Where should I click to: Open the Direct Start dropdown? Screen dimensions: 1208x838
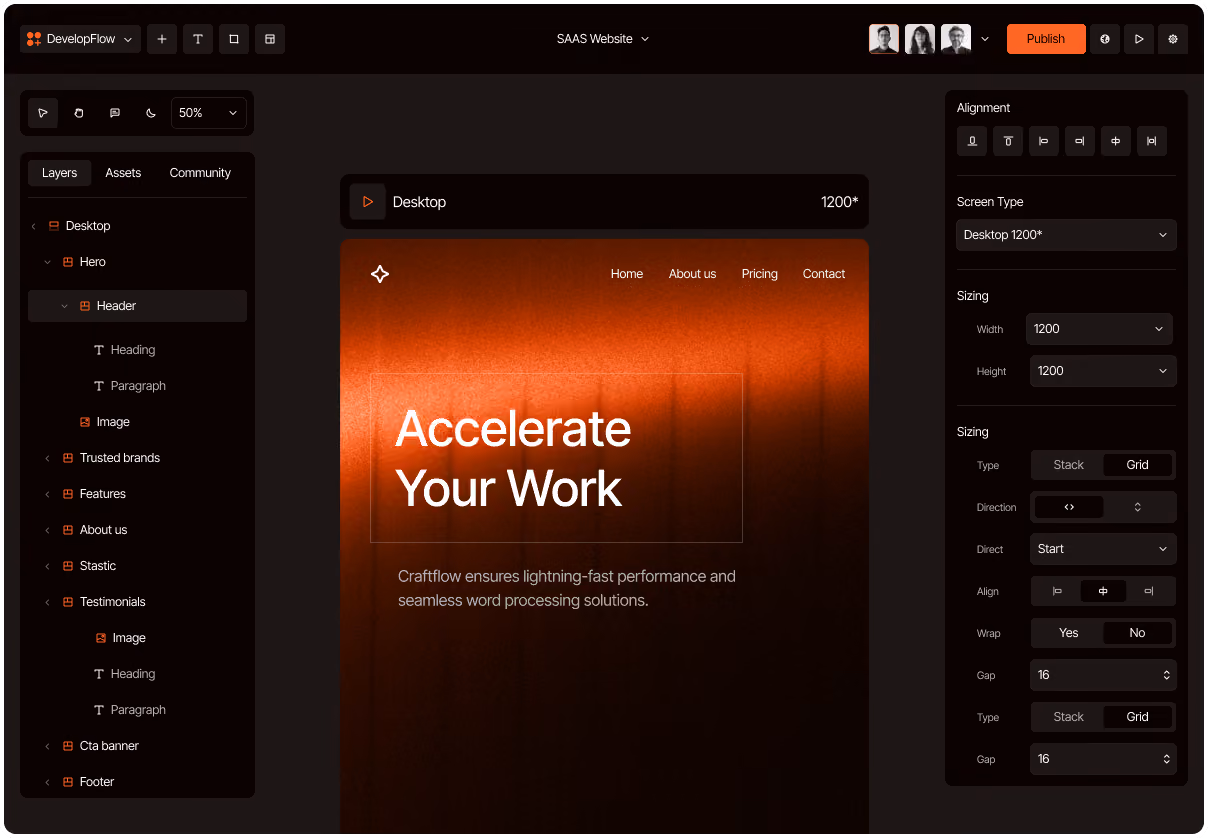[x=1103, y=549]
